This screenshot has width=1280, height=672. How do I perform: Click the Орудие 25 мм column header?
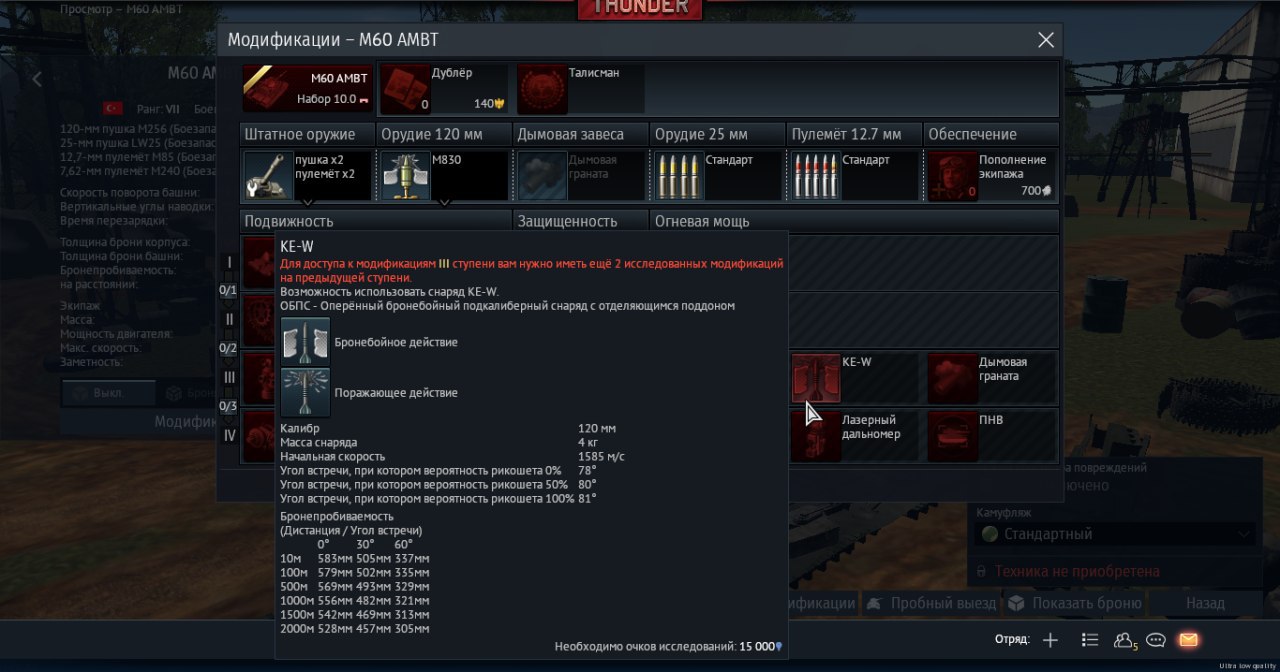718,134
